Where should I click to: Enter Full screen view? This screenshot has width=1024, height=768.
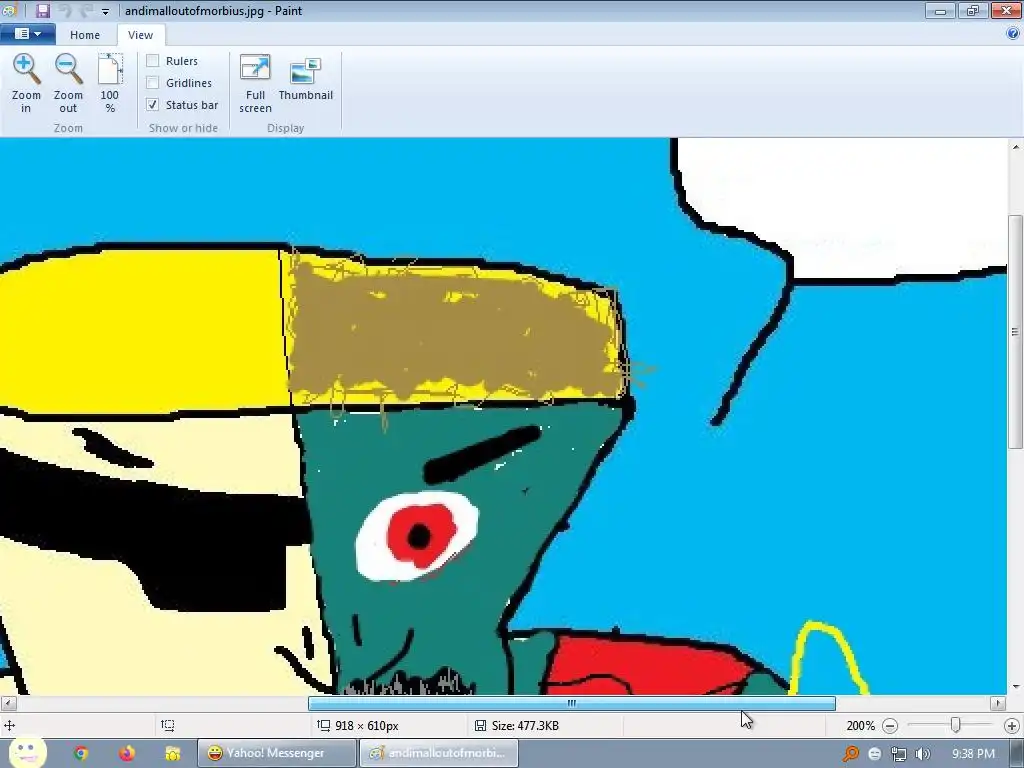click(255, 83)
